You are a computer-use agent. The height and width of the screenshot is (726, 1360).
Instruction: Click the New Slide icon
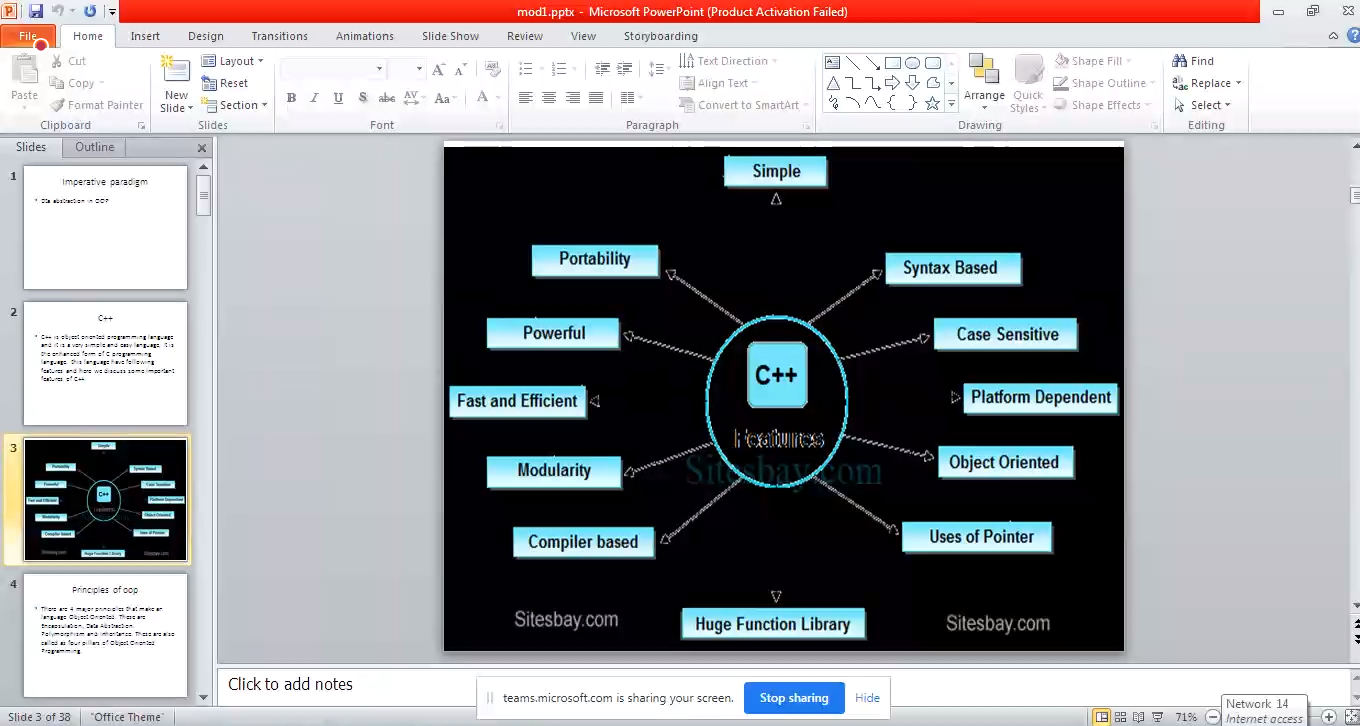[x=176, y=73]
